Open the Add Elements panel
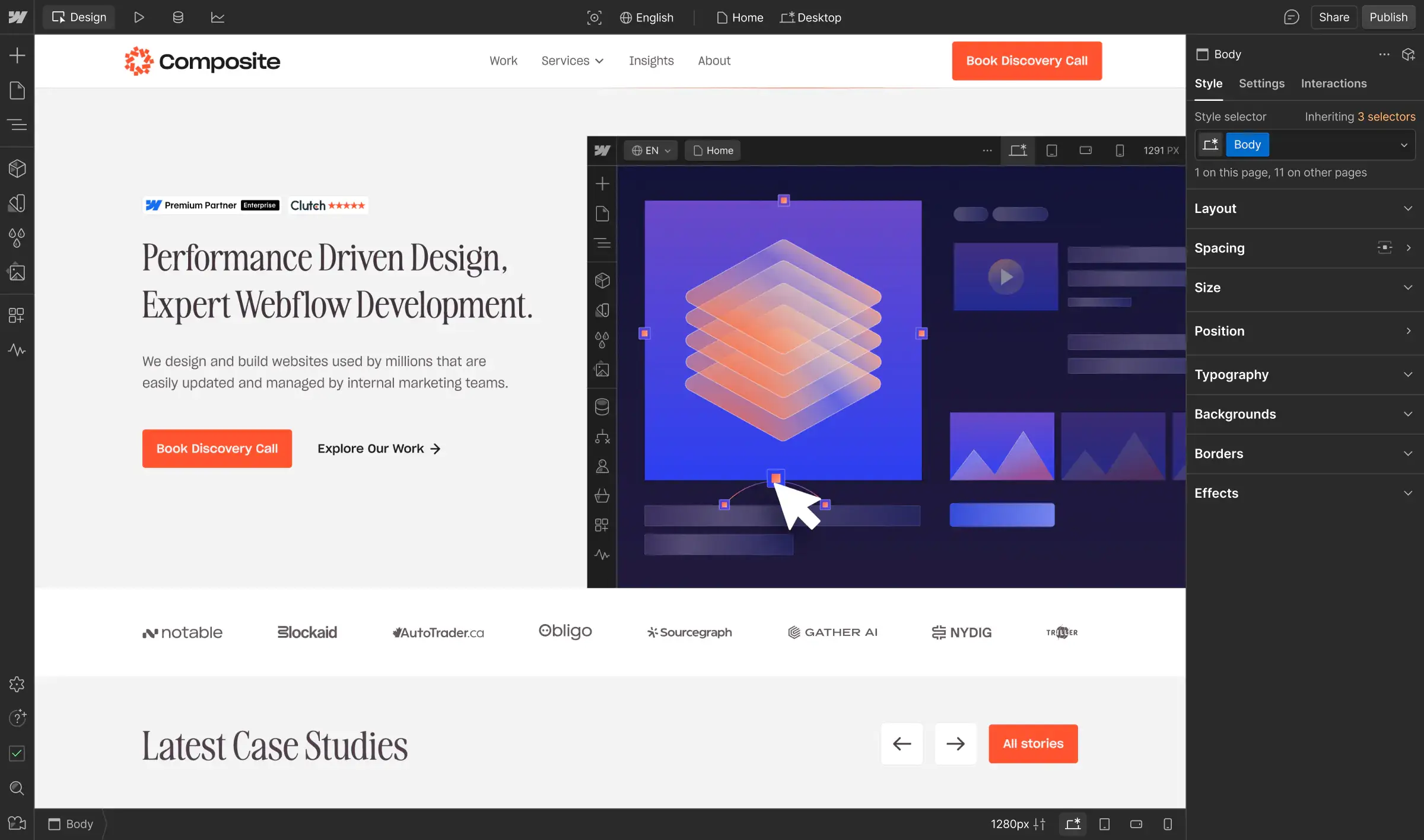Image resolution: width=1424 pixels, height=840 pixels. click(17, 56)
